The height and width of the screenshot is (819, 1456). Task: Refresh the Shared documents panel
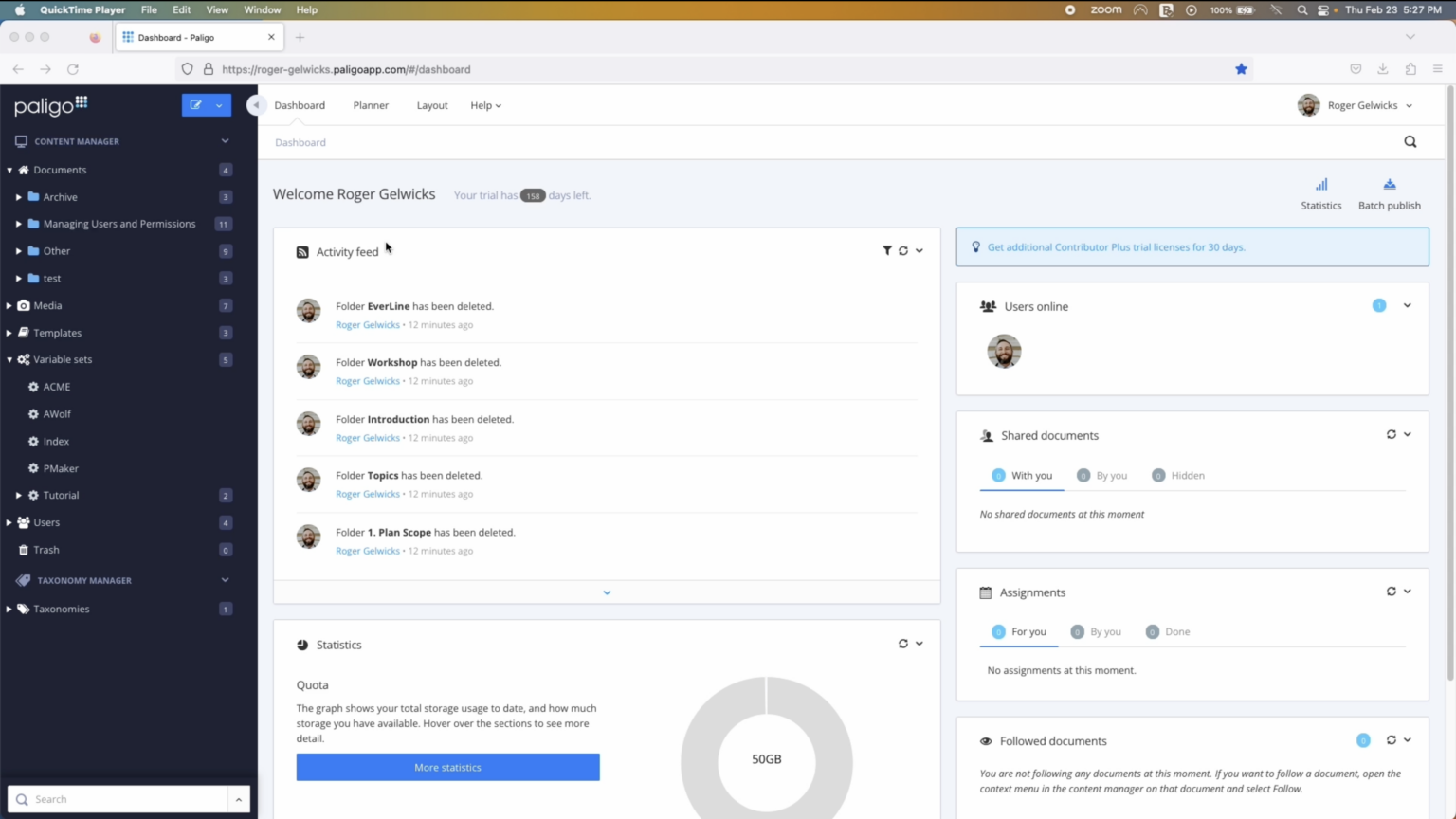1391,434
